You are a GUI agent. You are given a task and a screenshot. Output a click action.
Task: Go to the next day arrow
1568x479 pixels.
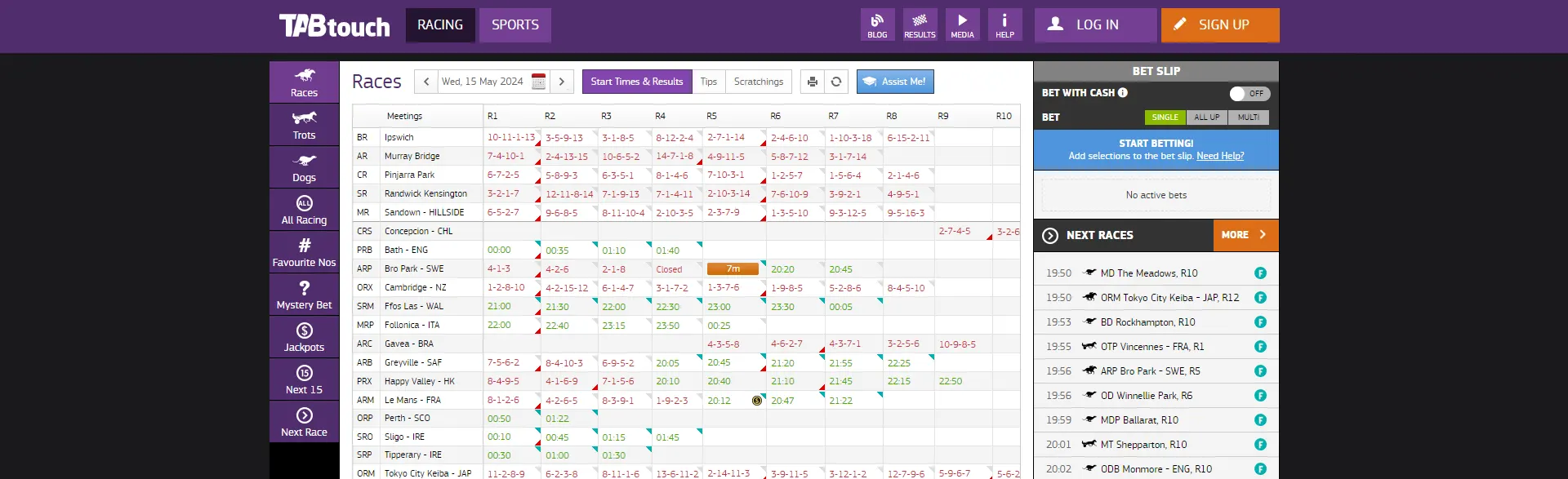562,82
